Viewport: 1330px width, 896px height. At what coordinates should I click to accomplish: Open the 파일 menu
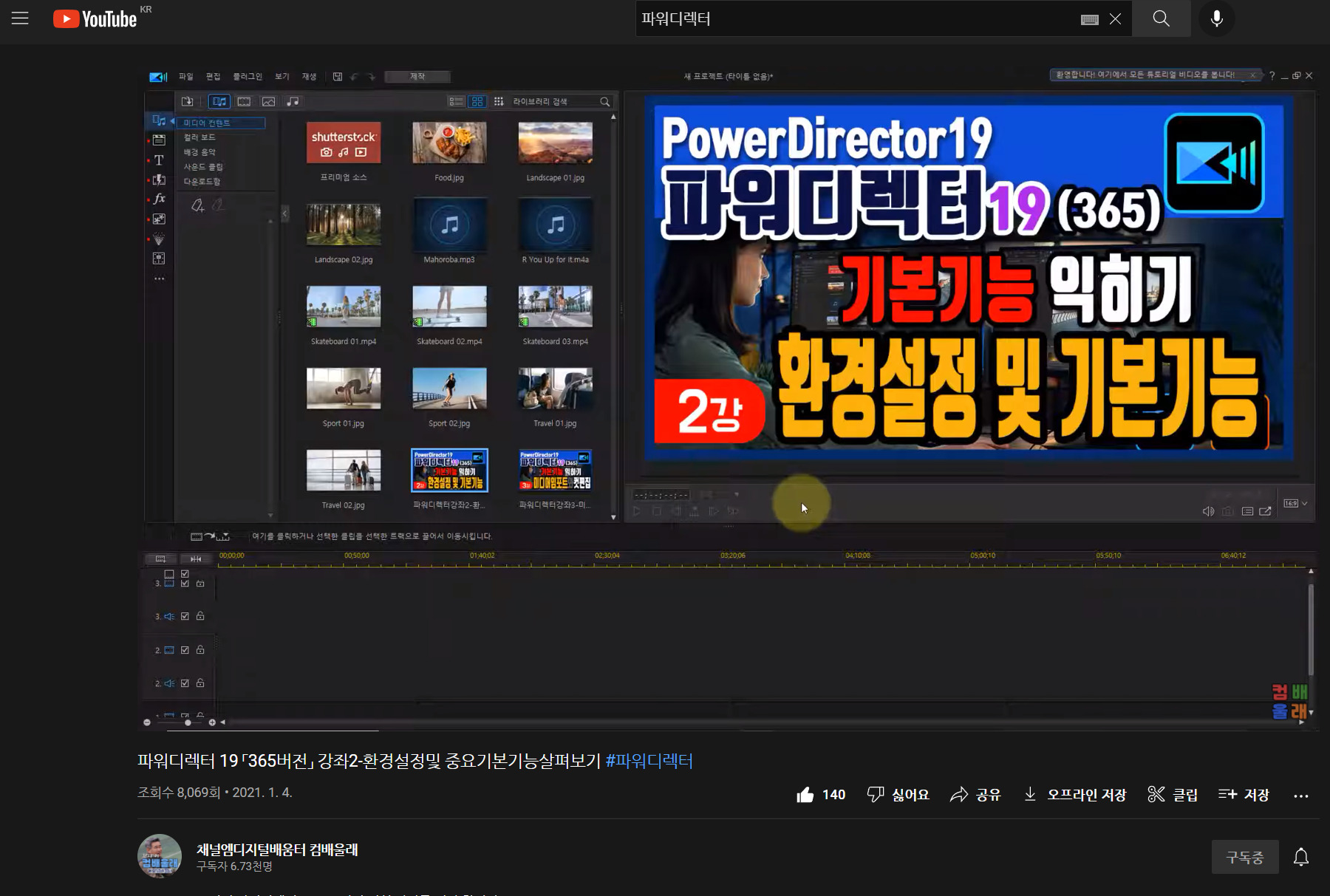tap(186, 76)
